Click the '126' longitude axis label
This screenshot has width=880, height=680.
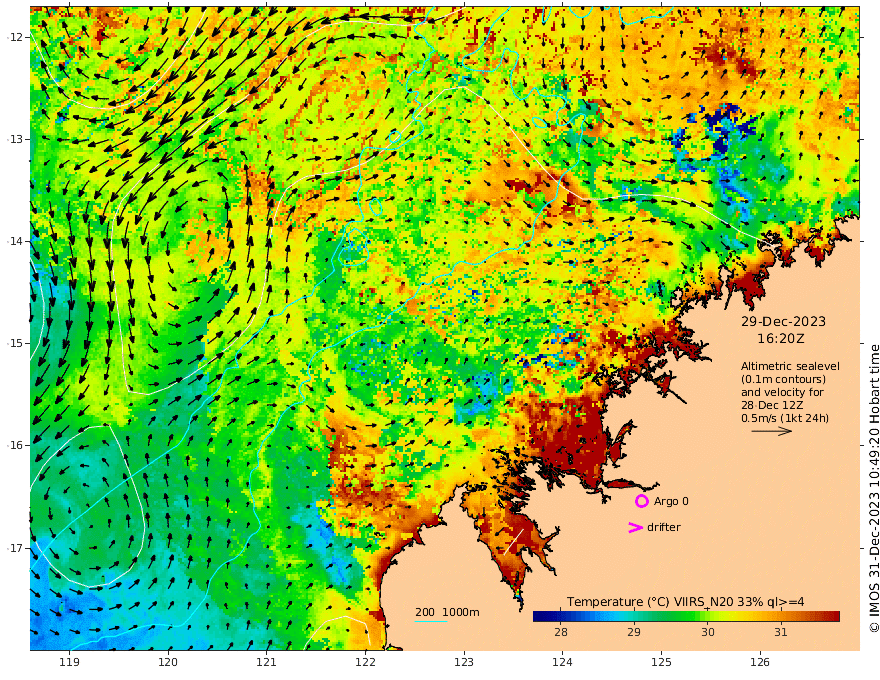760,662
